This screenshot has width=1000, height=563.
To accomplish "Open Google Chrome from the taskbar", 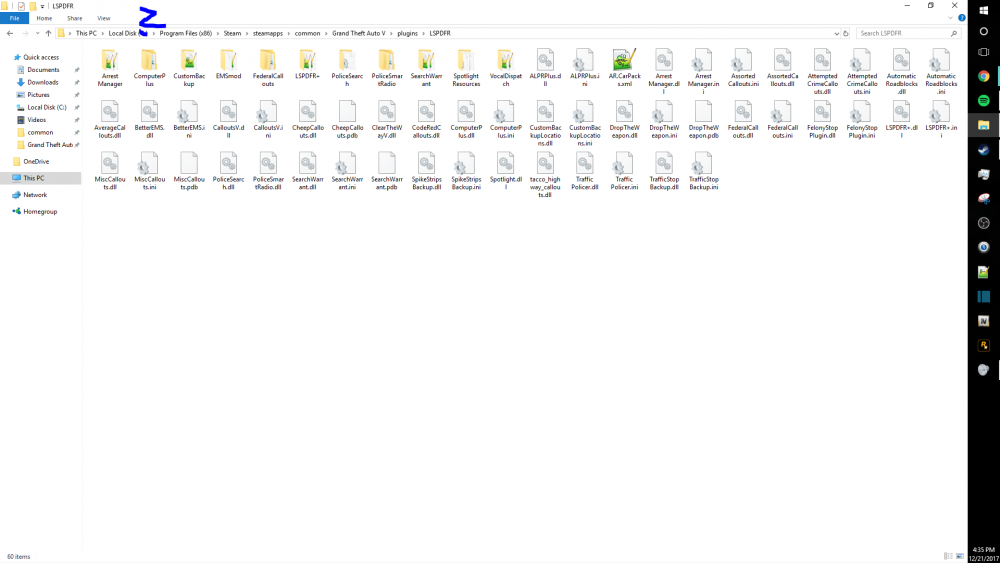I will pyautogui.click(x=983, y=76).
